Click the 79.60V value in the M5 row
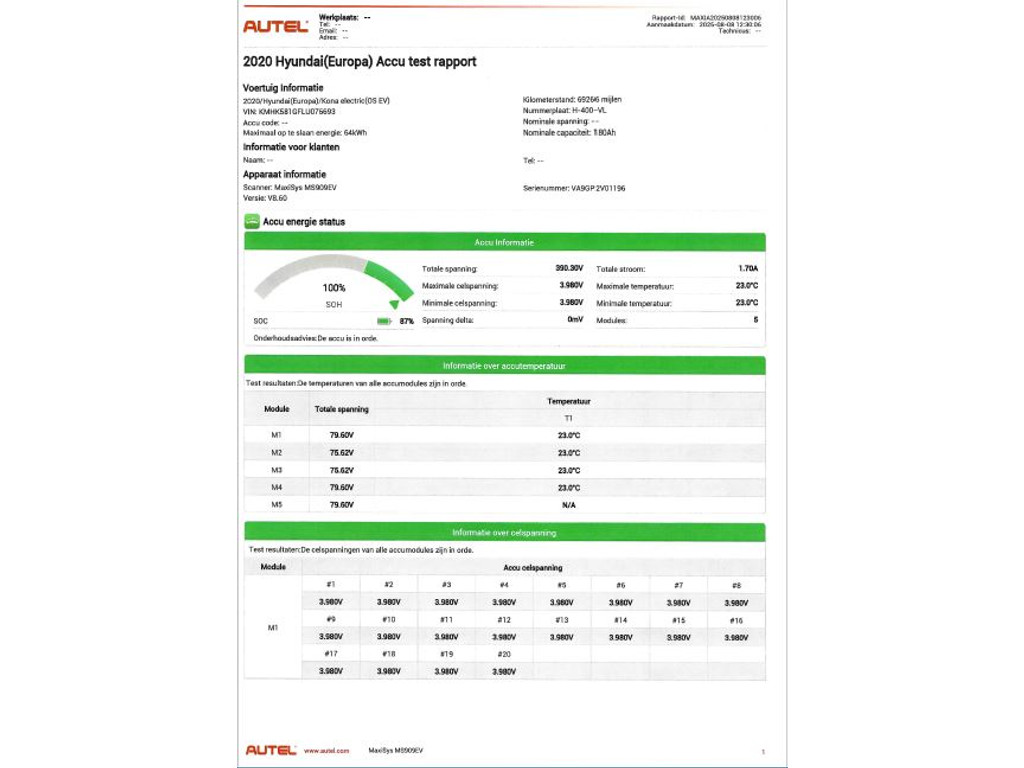The width and height of the screenshot is (1024, 768). pyautogui.click(x=342, y=505)
